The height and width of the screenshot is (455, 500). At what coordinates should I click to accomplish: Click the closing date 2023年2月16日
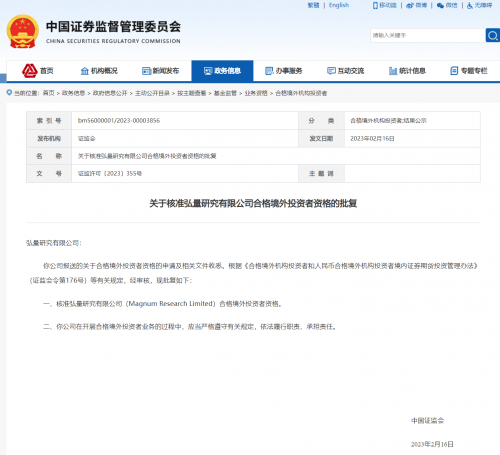coord(432,444)
